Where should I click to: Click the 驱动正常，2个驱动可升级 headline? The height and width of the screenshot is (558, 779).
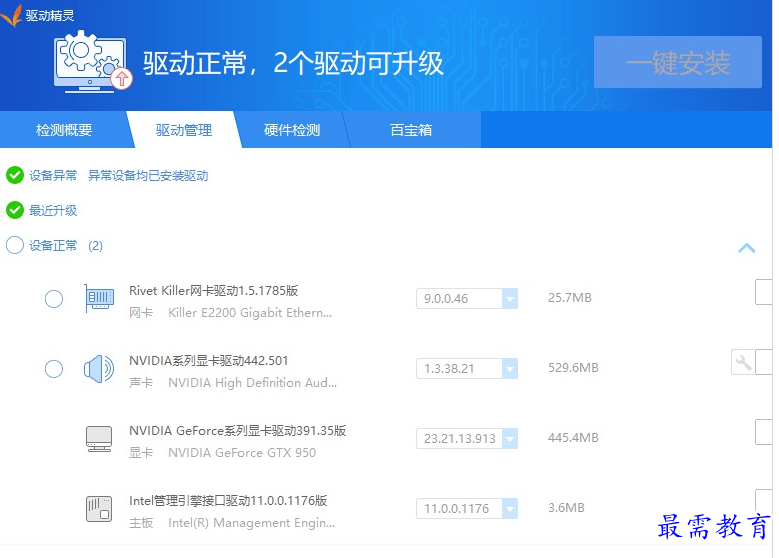(x=293, y=63)
